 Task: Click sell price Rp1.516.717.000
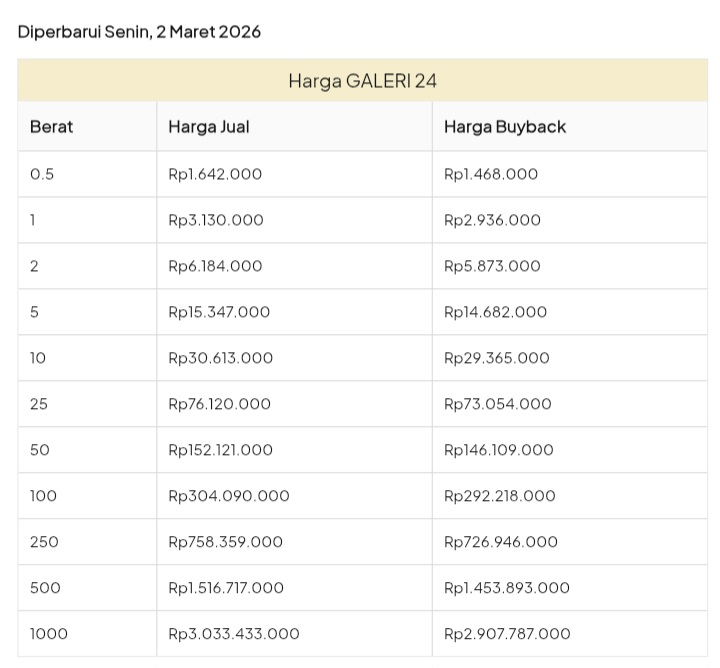pos(226,588)
